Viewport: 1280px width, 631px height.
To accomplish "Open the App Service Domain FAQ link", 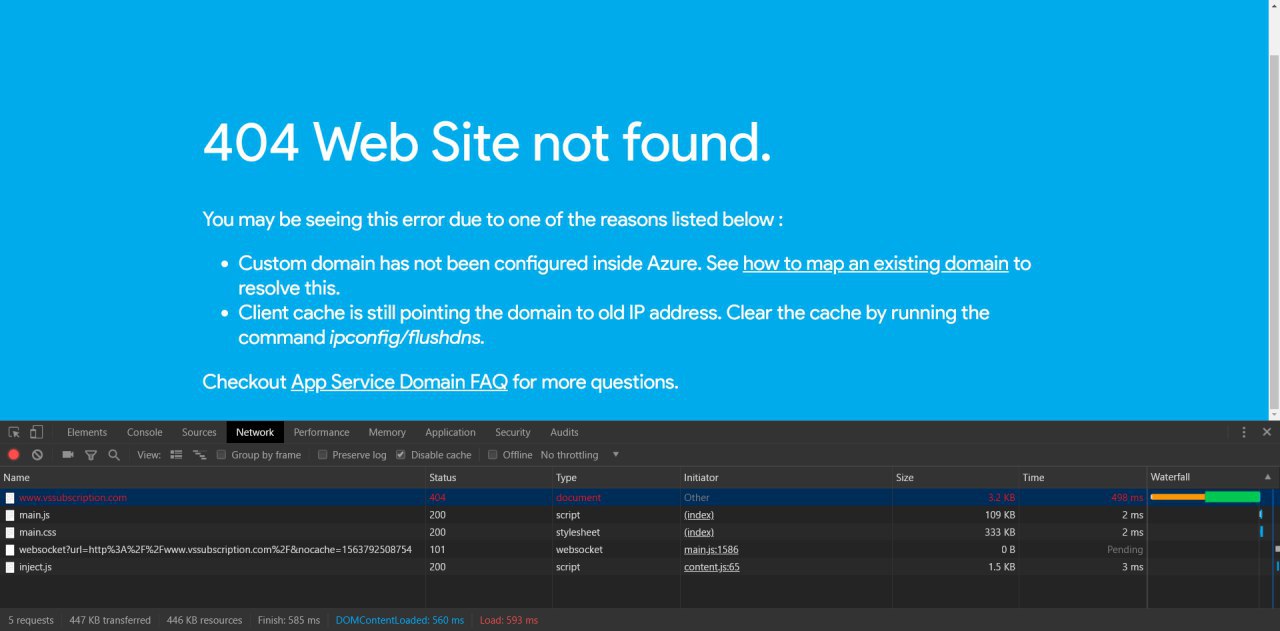I will [399, 382].
